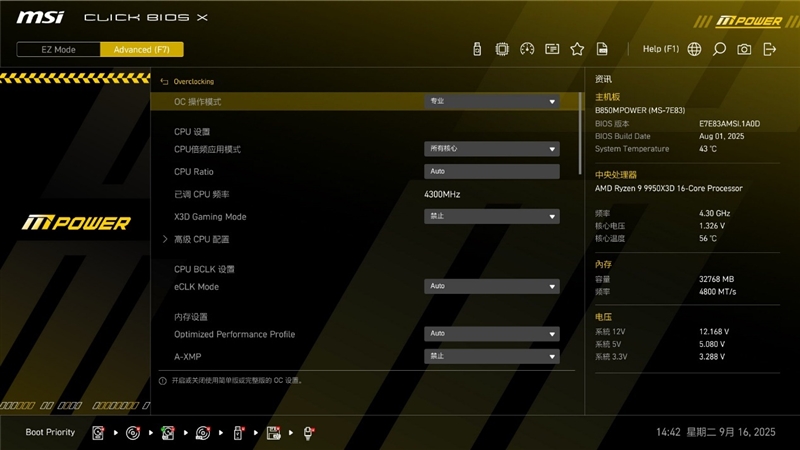Click the 32768 MB memory capacity value
Image resolution: width=800 pixels, height=450 pixels.
(x=716, y=279)
